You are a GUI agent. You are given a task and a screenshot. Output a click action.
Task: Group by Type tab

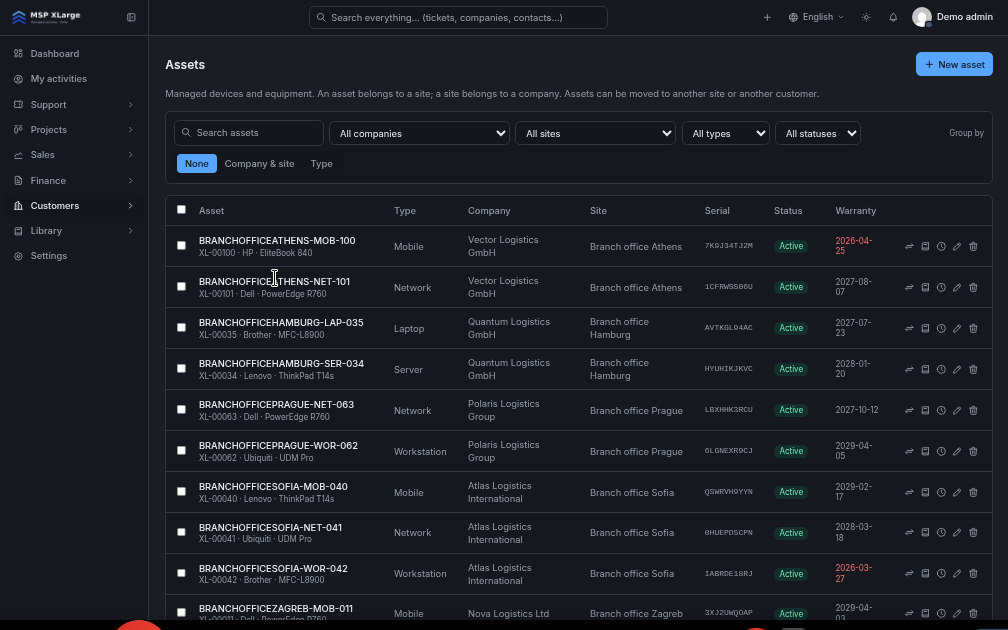(321, 163)
